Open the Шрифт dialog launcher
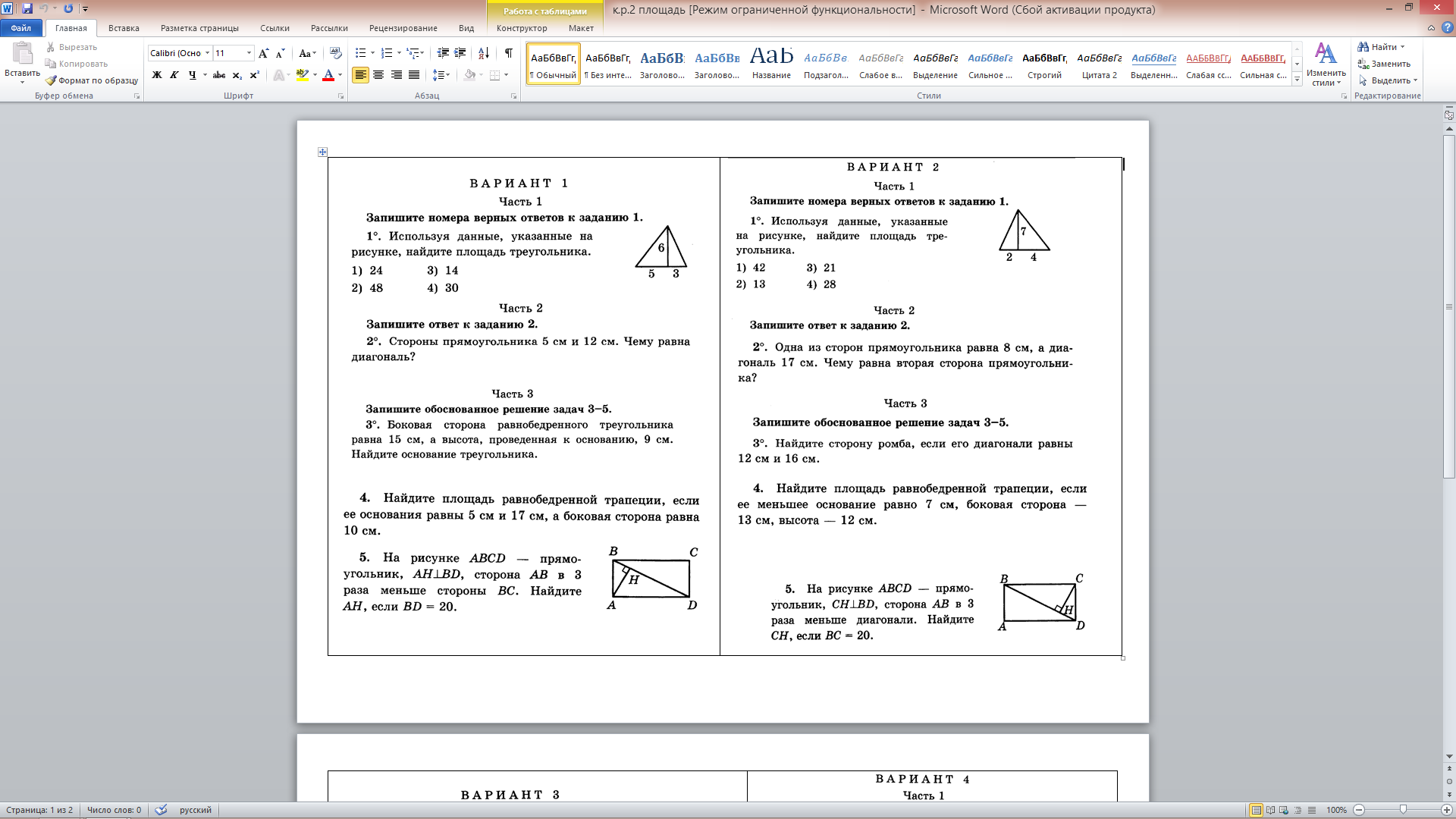The height and width of the screenshot is (819, 1456). tap(340, 96)
